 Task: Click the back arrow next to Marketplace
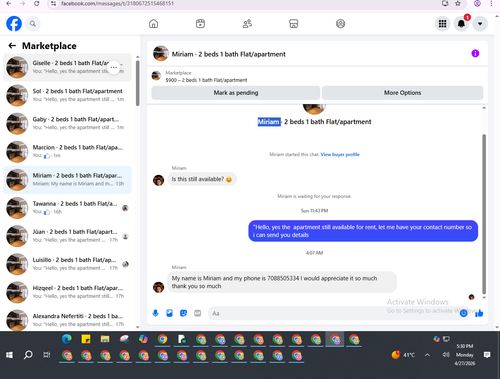coord(12,46)
